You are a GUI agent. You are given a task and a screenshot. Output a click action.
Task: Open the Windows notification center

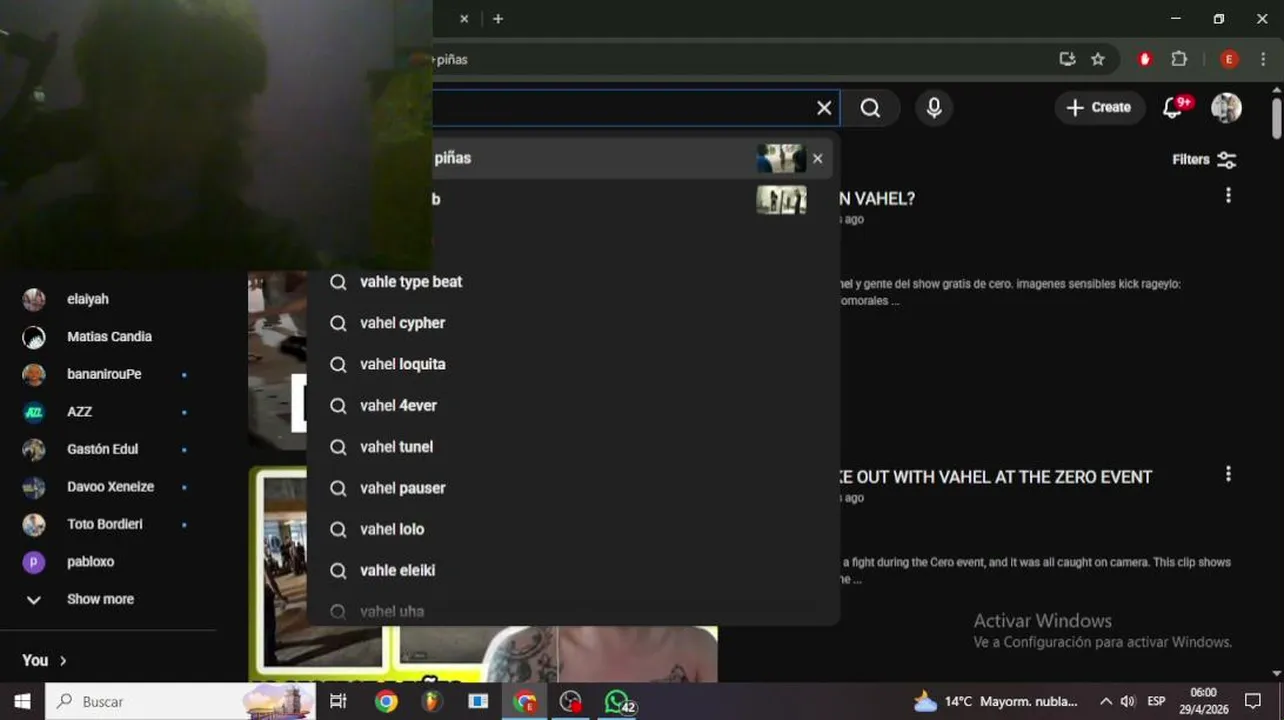tap(1253, 701)
